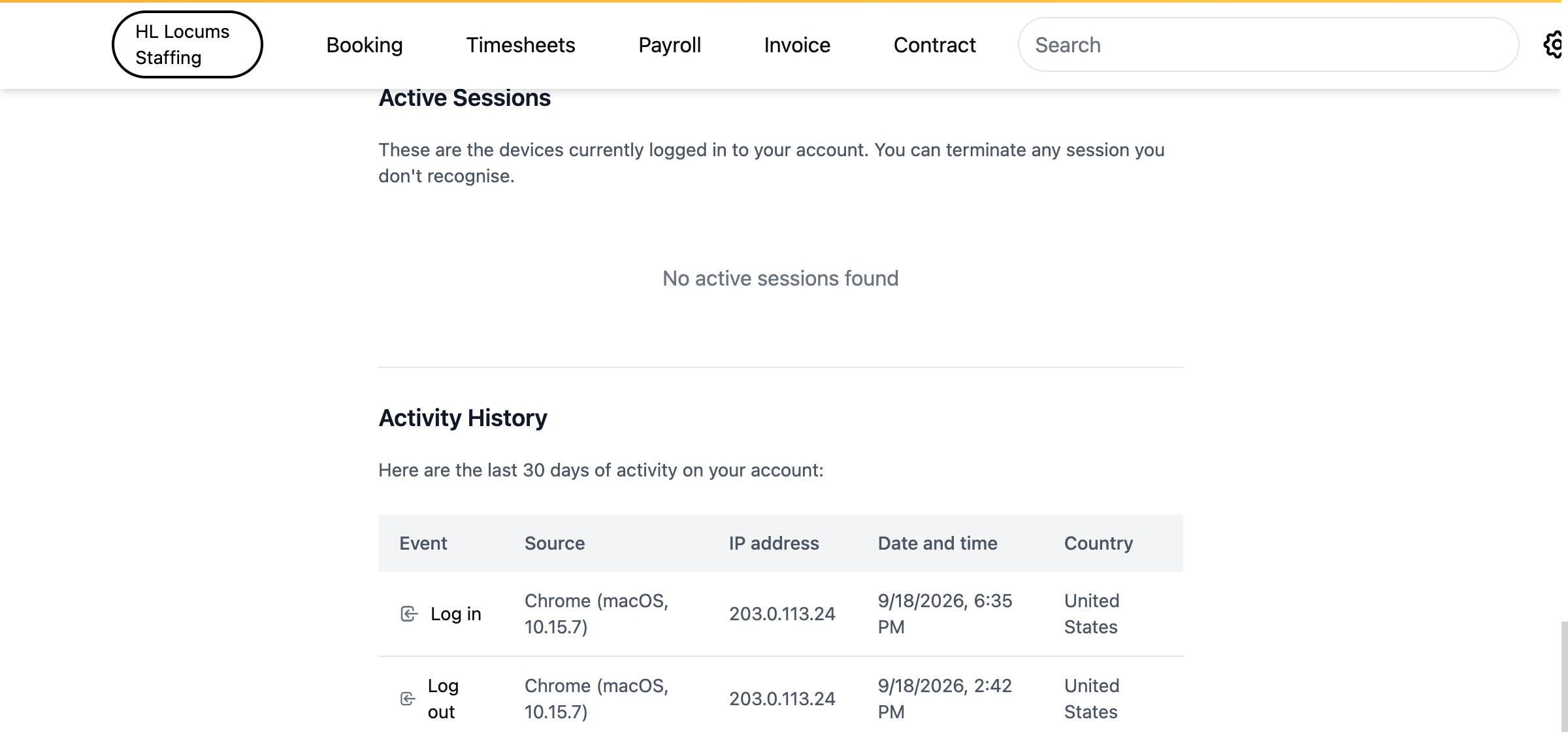Screen dimensions: 1568x732
Task: Open the Invoice section
Action: pyautogui.click(x=797, y=44)
